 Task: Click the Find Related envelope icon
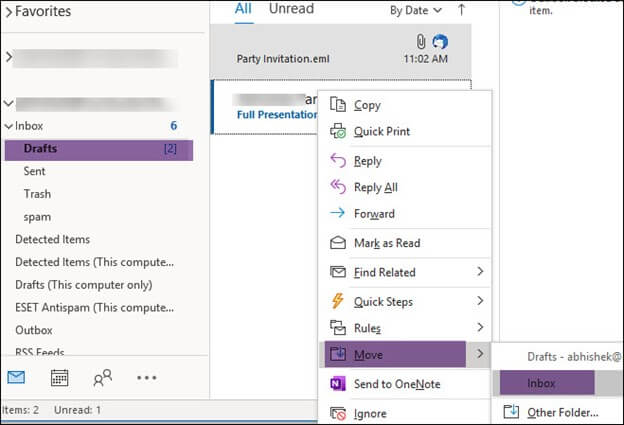pyautogui.click(x=338, y=272)
